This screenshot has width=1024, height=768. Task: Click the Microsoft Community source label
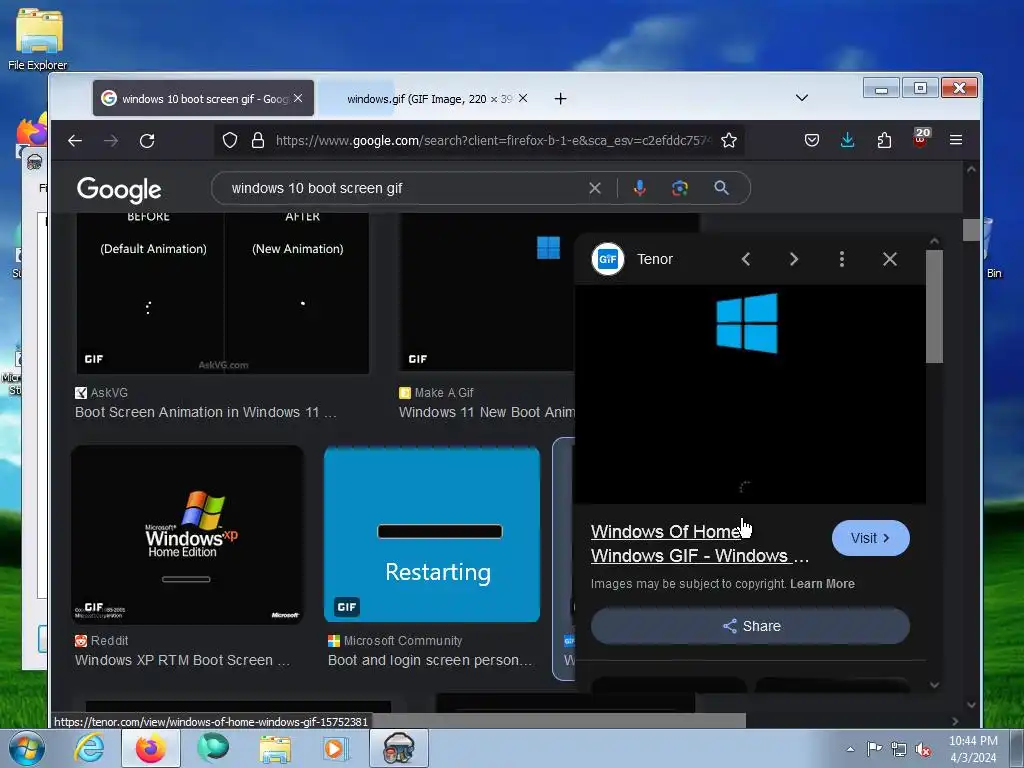395,641
